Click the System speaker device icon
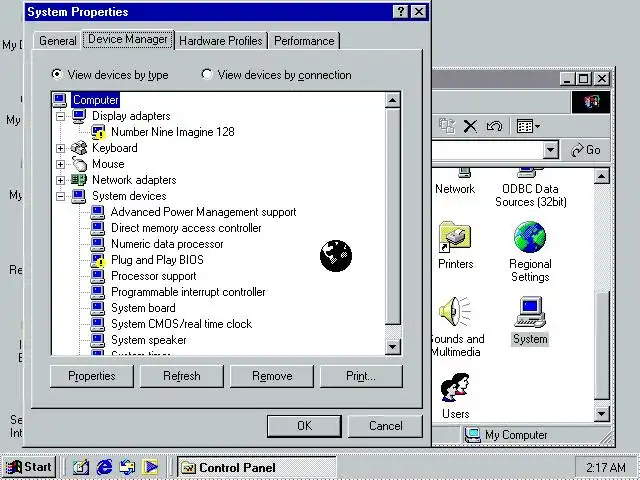 (x=98, y=340)
